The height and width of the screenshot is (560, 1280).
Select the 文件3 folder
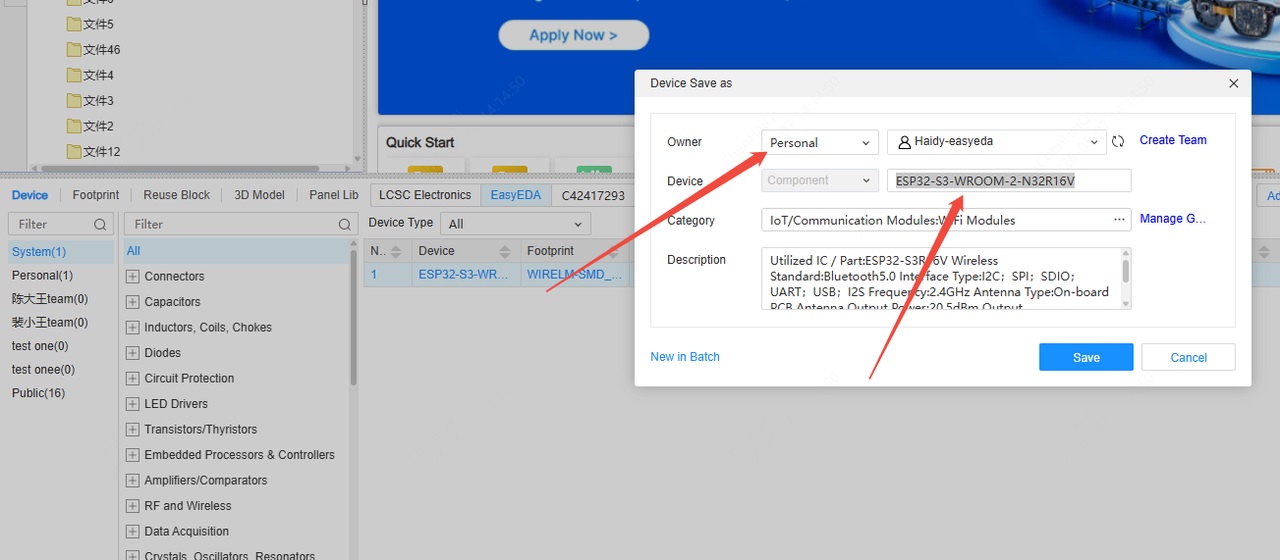click(x=90, y=100)
